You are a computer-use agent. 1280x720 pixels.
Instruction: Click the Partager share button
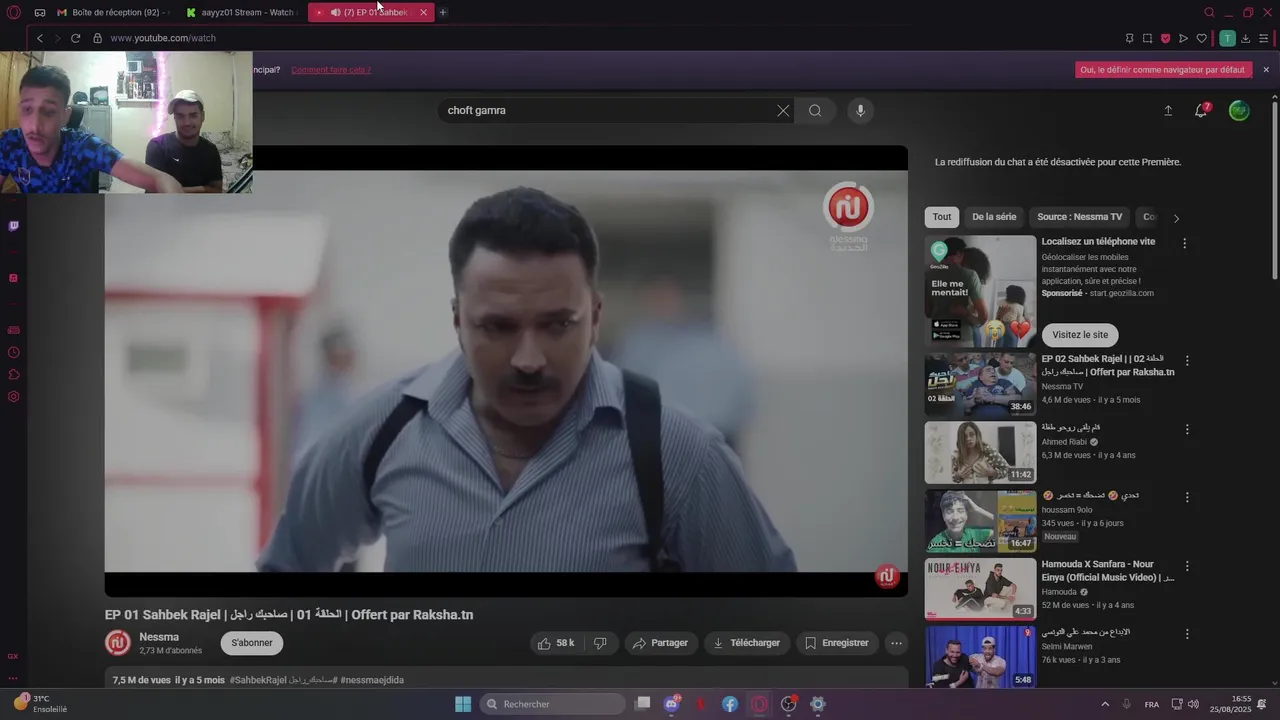point(661,643)
